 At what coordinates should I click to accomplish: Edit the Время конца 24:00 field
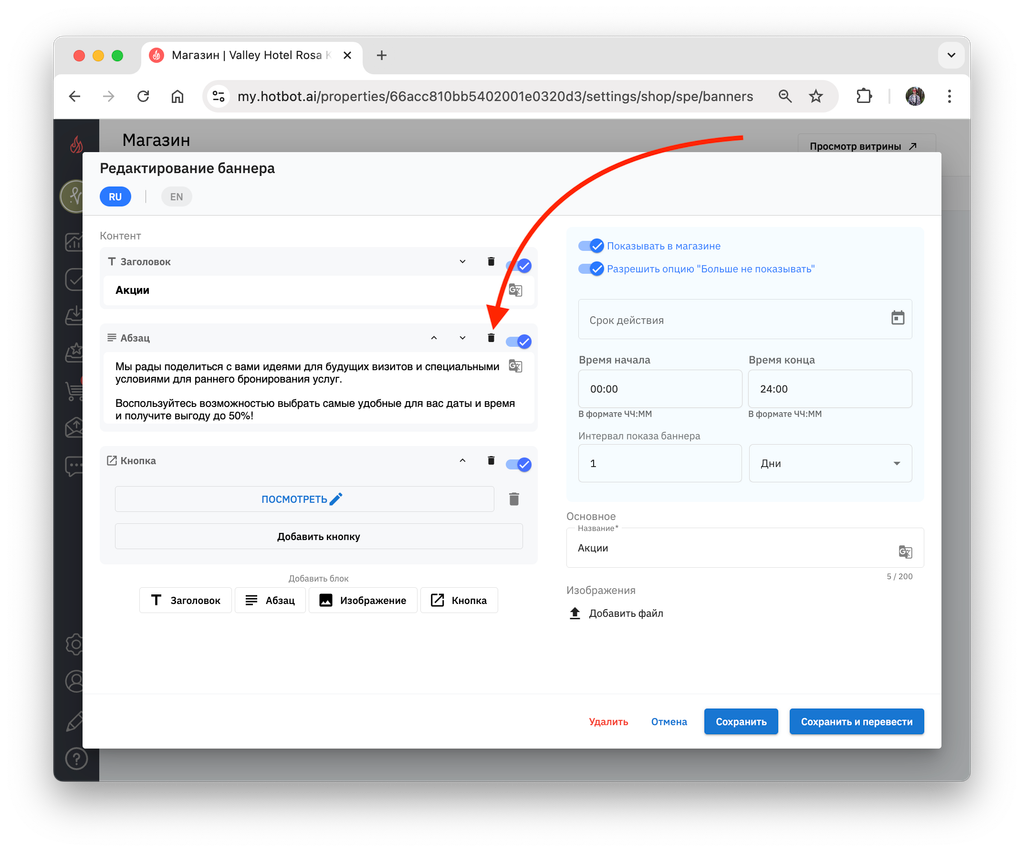pyautogui.click(x=829, y=389)
